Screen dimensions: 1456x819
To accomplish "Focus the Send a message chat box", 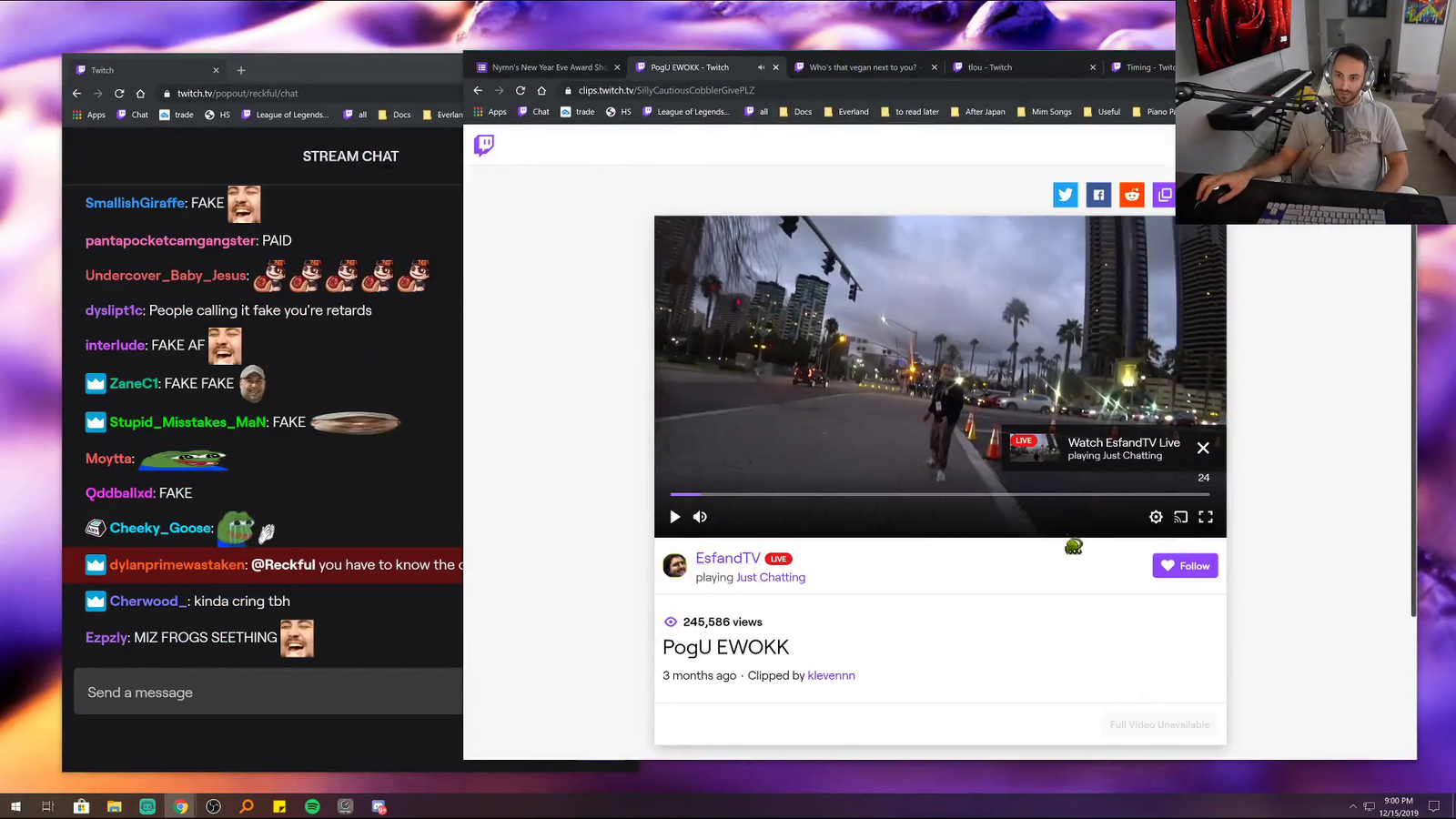I will point(268,693).
